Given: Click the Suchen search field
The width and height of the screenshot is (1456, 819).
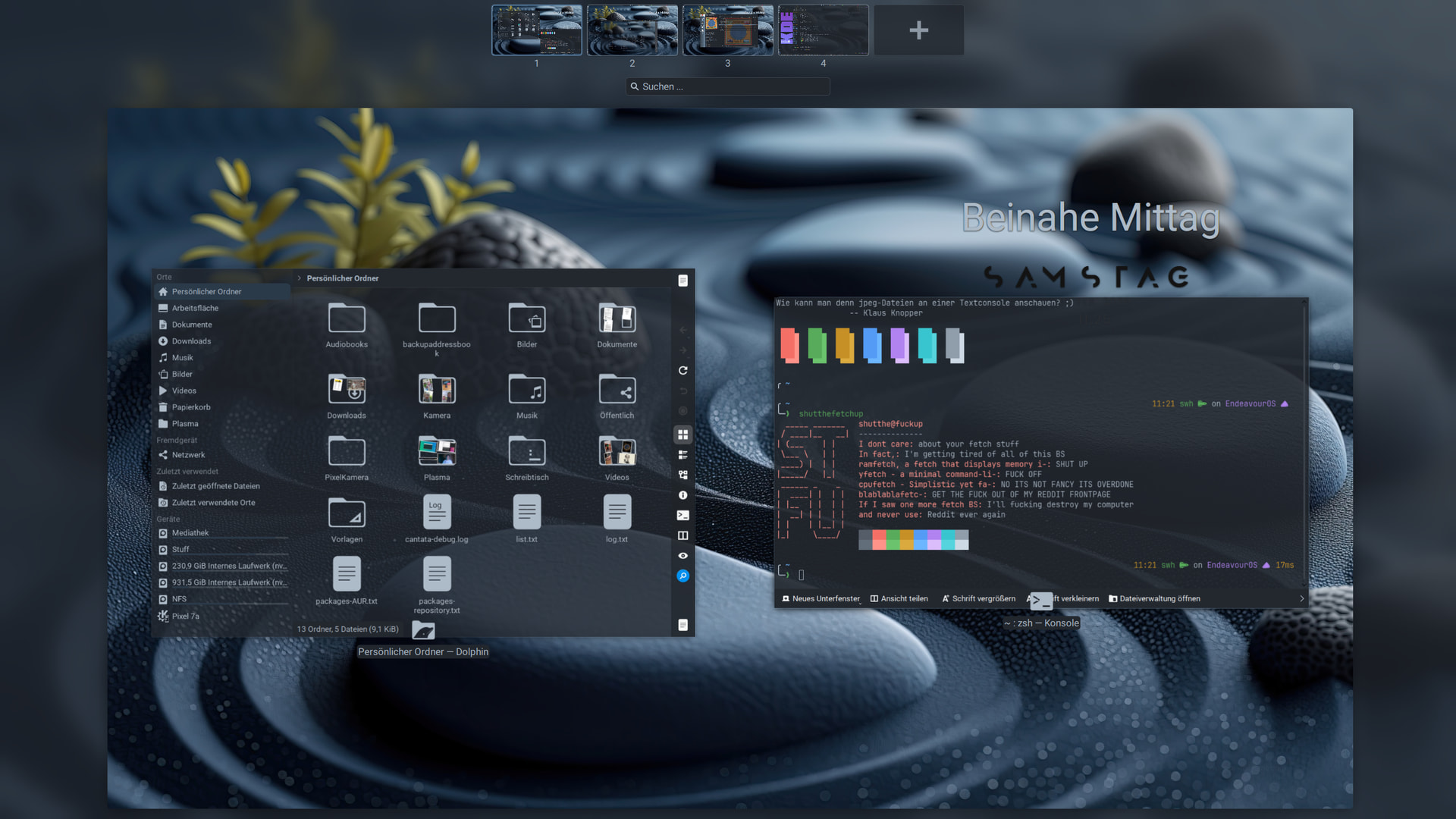Looking at the screenshot, I should (x=728, y=86).
